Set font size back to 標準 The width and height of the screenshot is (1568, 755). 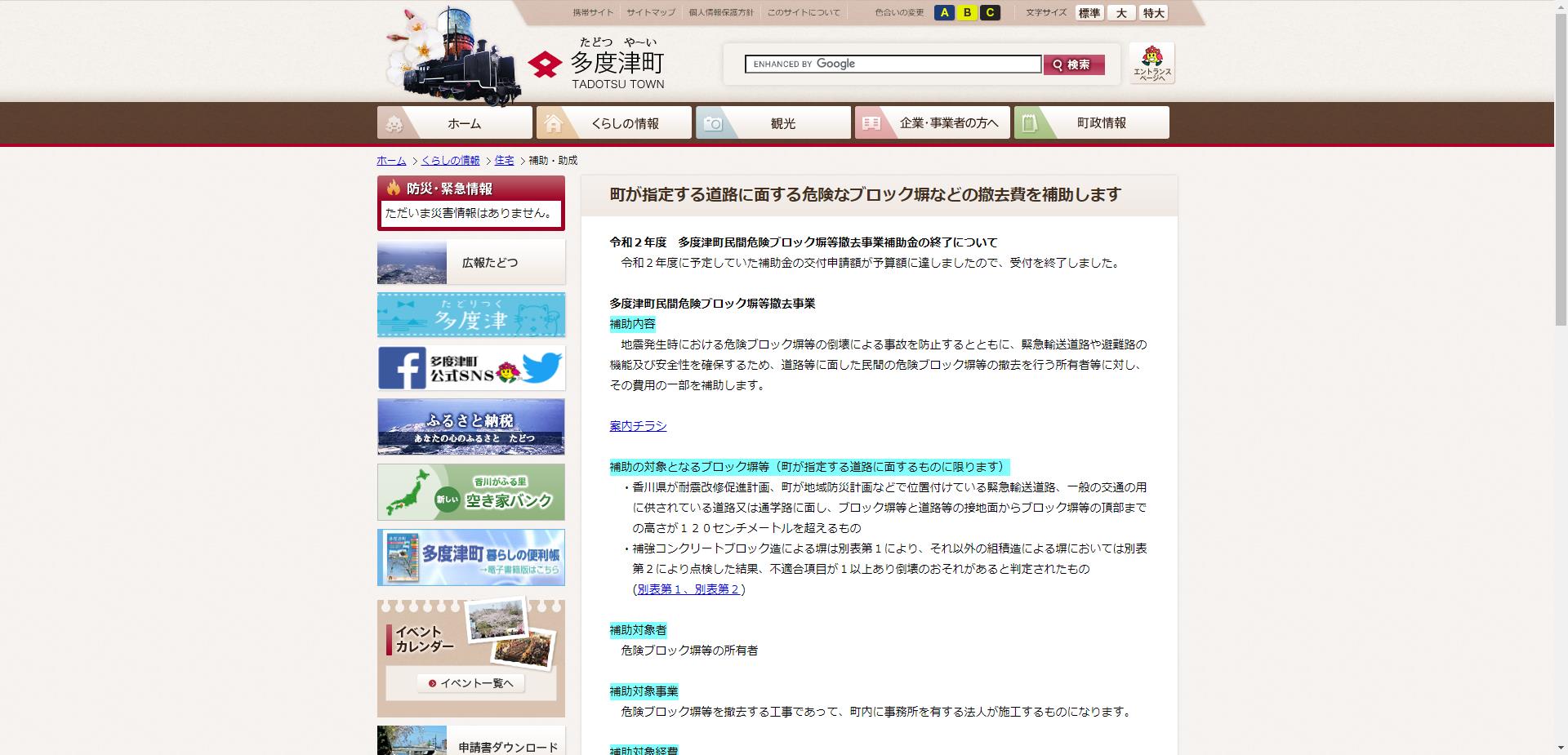coord(1089,13)
